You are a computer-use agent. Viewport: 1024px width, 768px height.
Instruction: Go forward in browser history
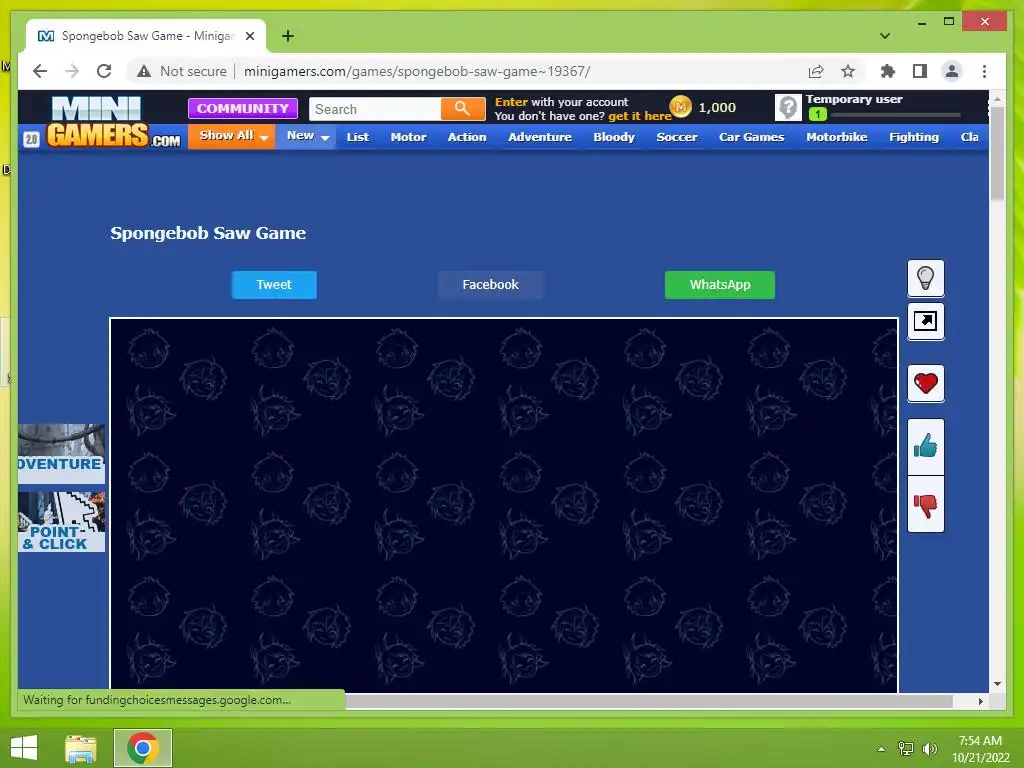click(72, 71)
